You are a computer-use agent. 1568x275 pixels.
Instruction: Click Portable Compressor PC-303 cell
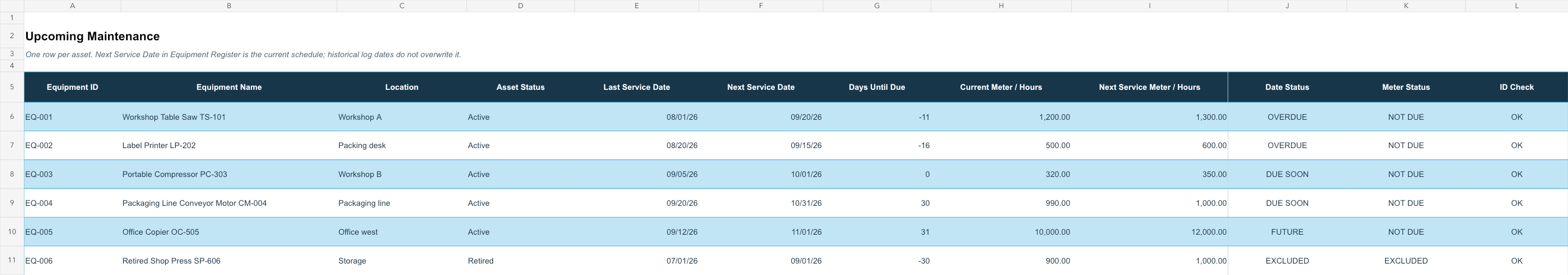[229, 174]
